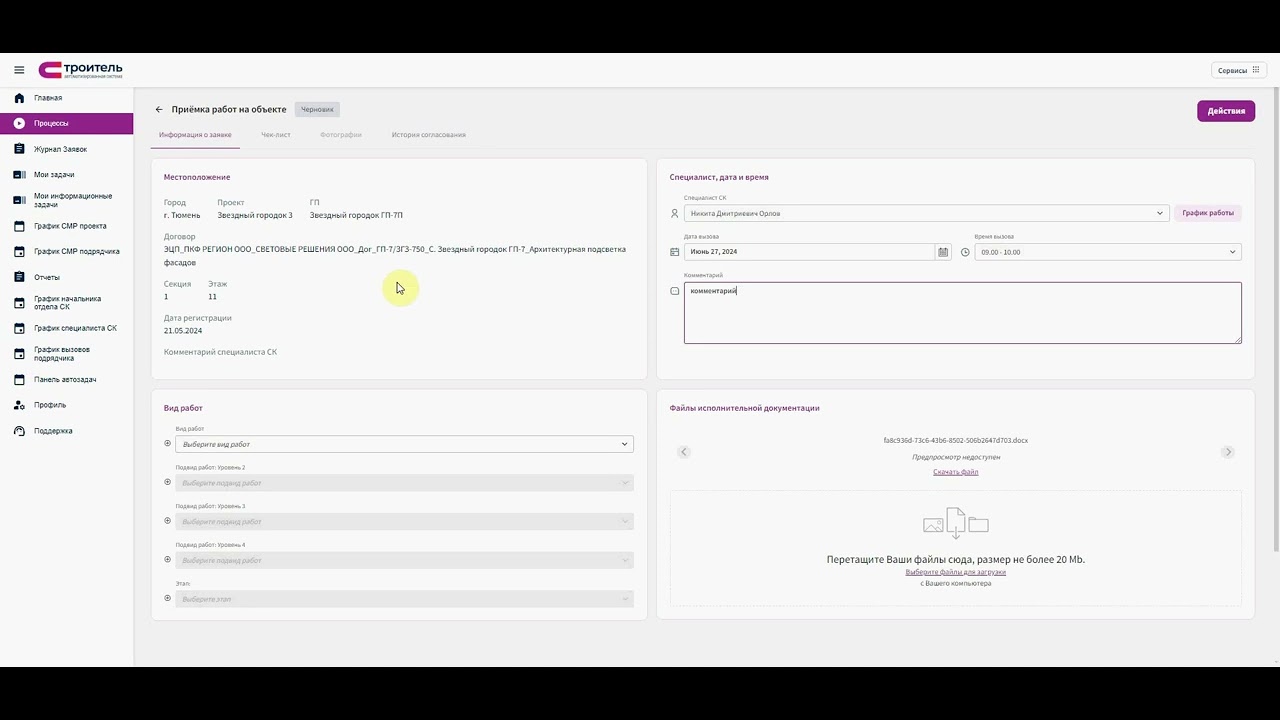1280x720 pixels.
Task: Click the График СМР проекта icon
Action: coord(19,226)
